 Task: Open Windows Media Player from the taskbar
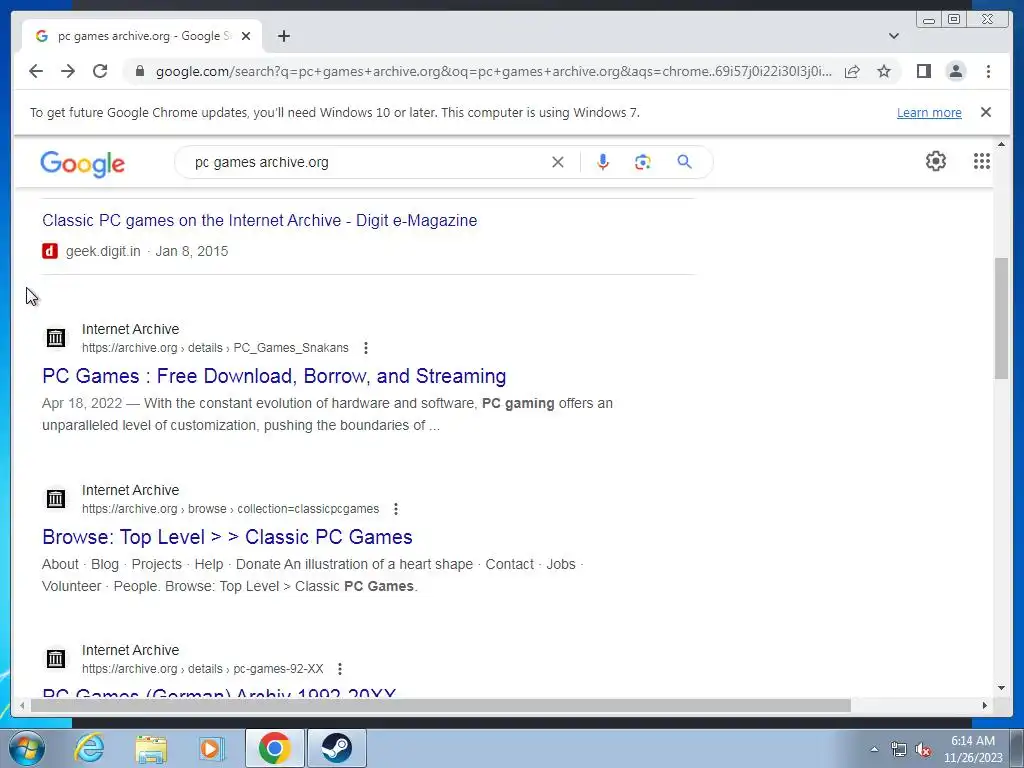tap(210, 748)
